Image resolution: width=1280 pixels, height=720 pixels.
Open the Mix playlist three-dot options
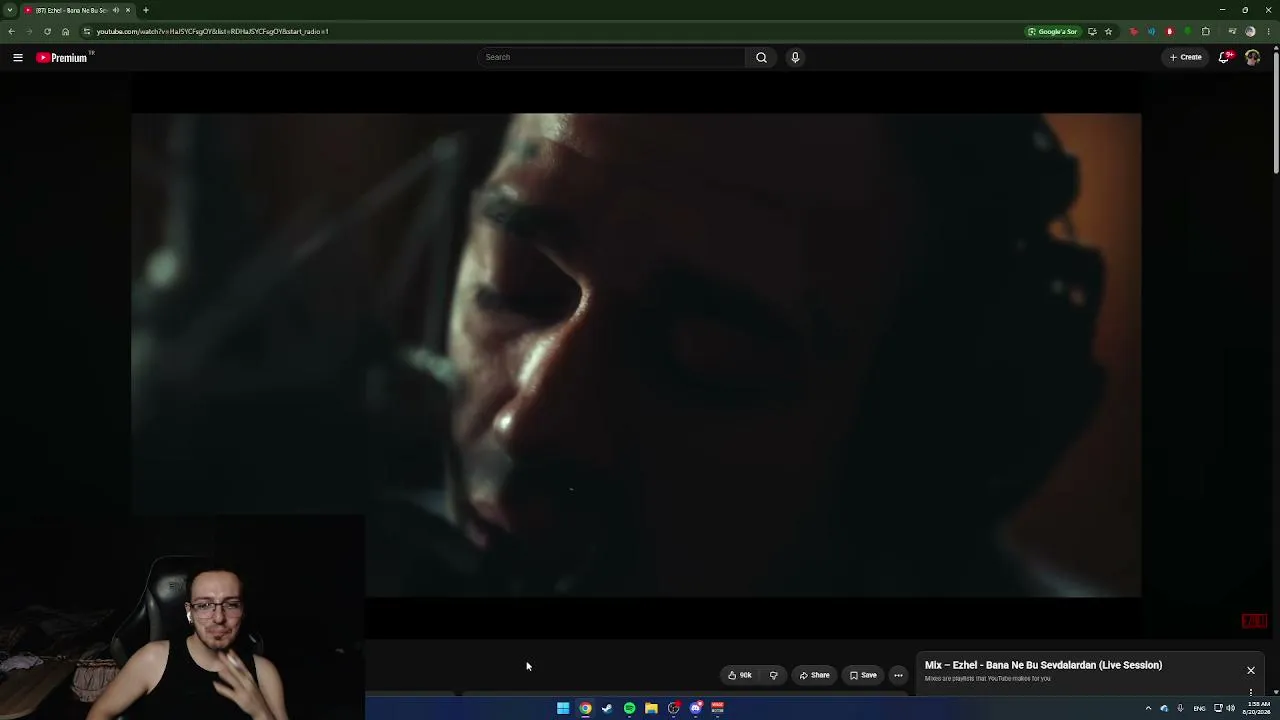click(x=1250, y=692)
